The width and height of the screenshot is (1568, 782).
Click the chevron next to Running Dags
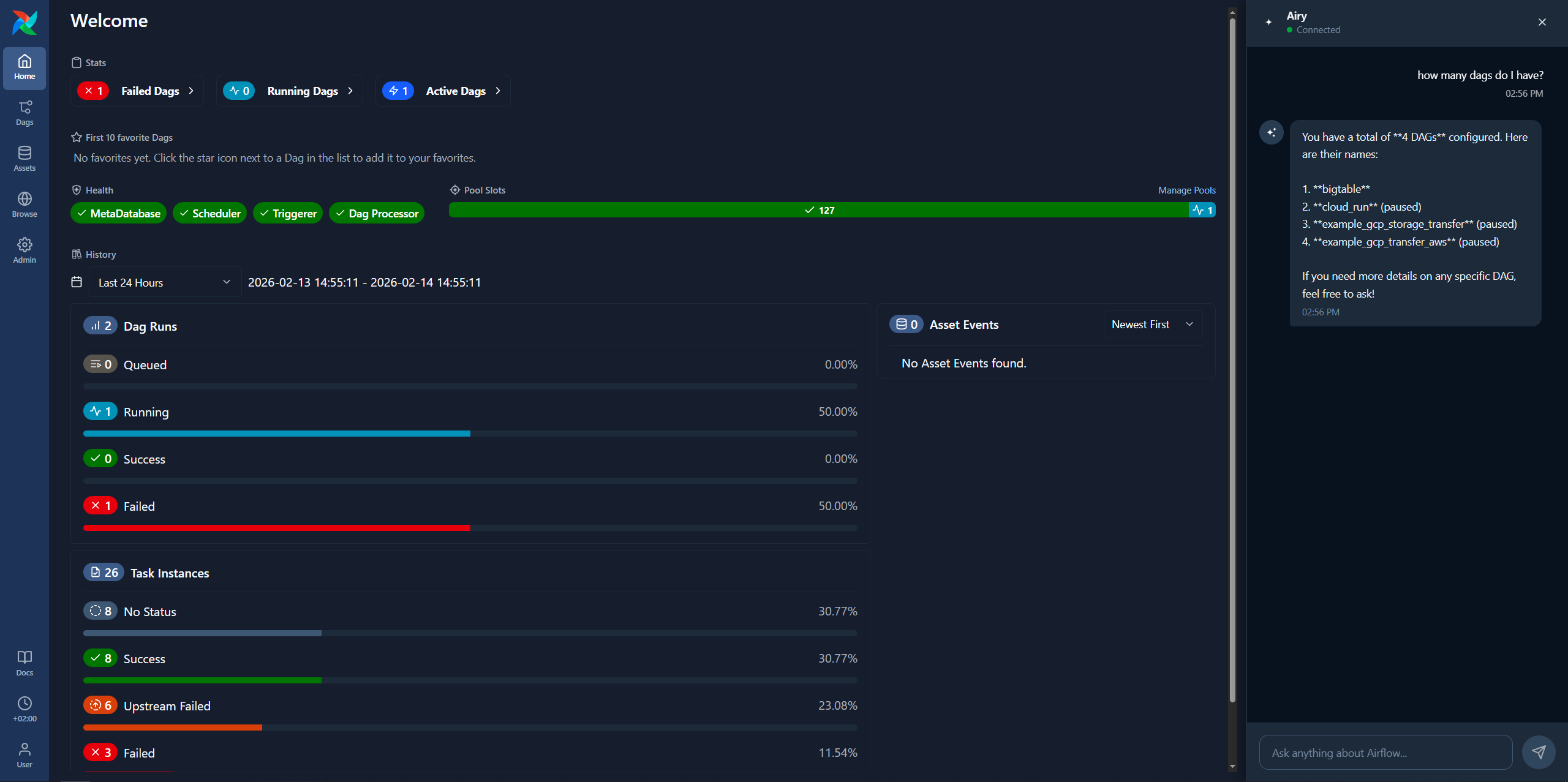(x=350, y=91)
